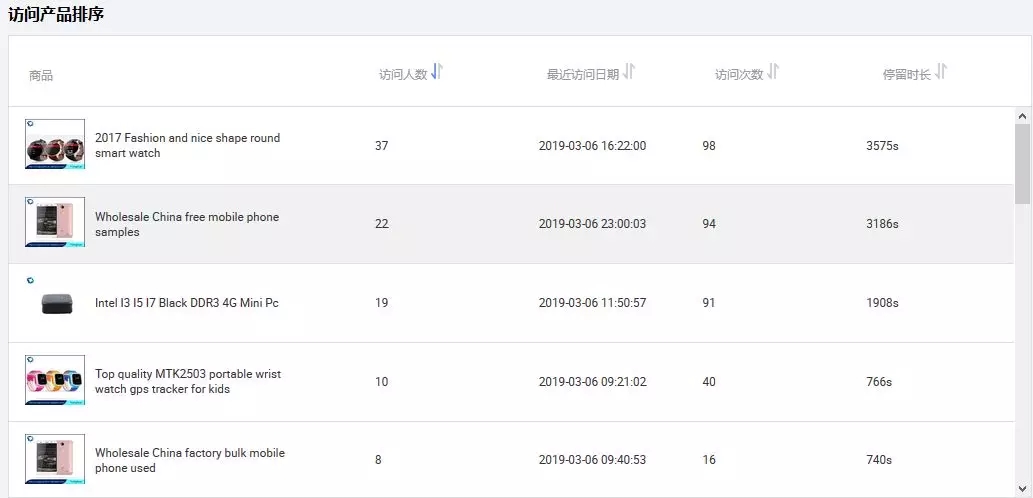Open "Wholesale China free mobile phone samples" link

[x=187, y=224]
